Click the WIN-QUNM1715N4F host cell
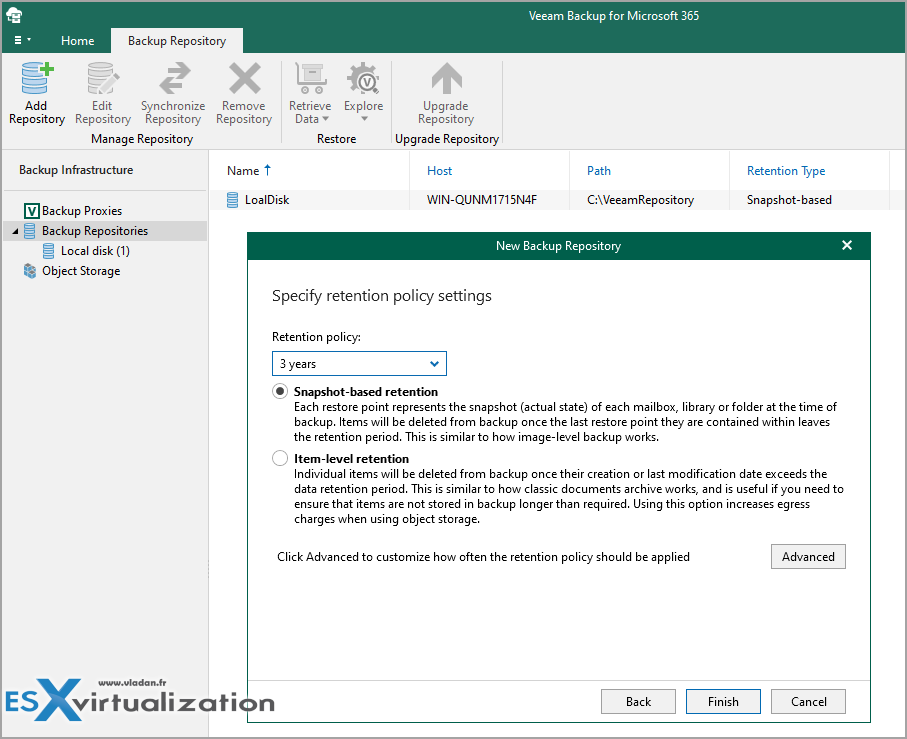This screenshot has width=907, height=739. click(x=482, y=200)
